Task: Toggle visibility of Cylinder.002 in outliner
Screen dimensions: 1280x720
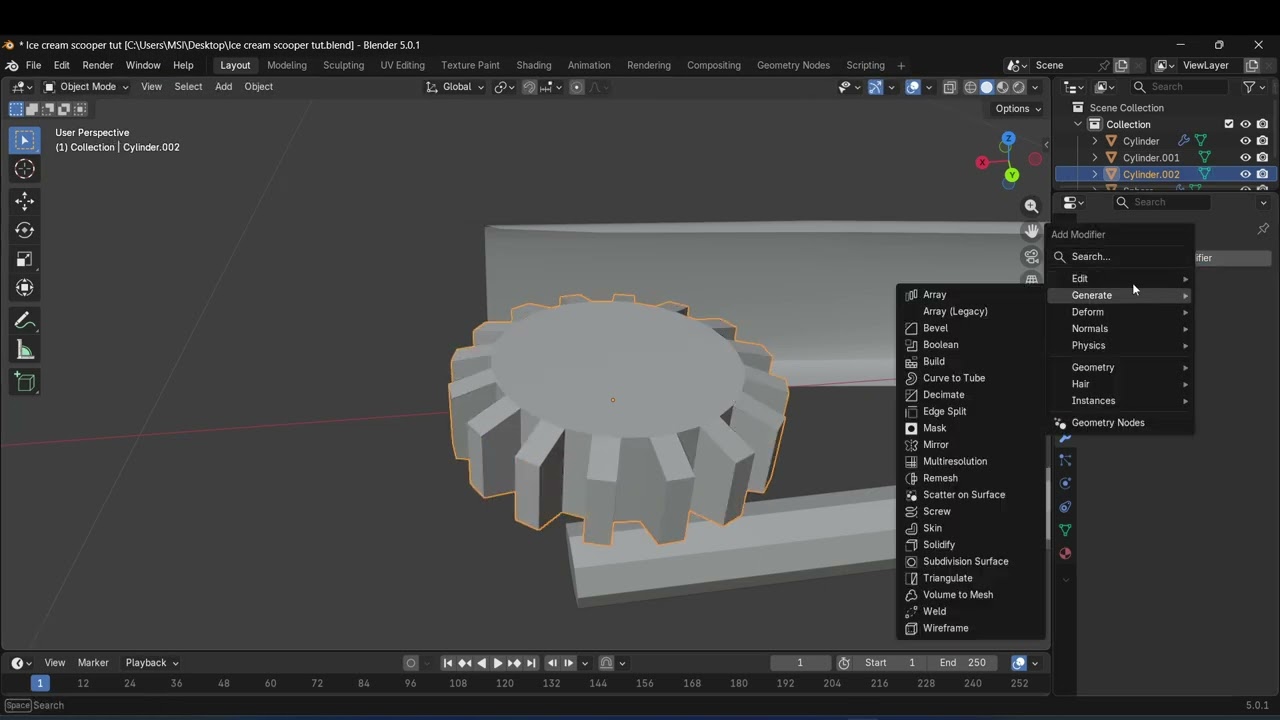Action: point(1245,174)
